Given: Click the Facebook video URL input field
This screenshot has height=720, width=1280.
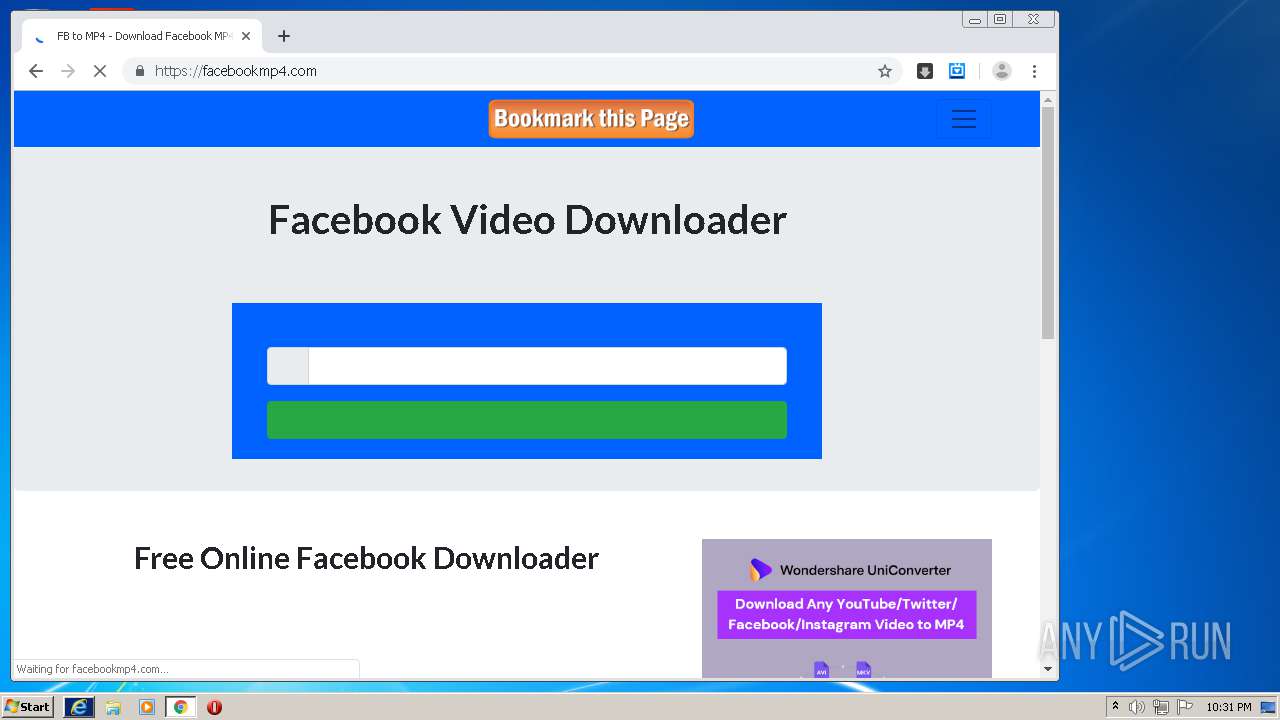Looking at the screenshot, I should (547, 366).
